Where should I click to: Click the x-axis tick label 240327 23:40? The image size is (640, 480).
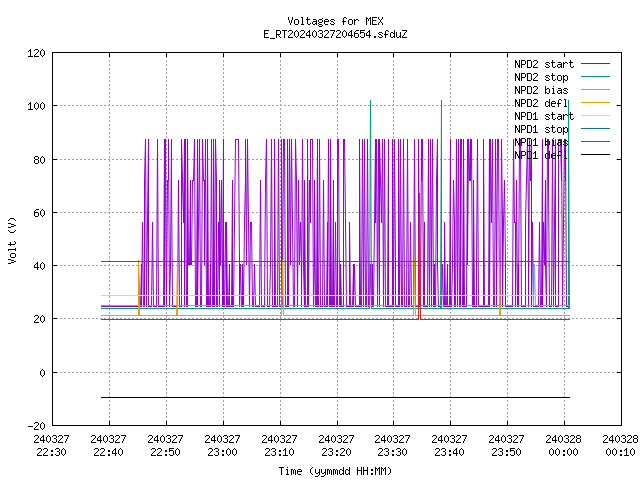click(x=449, y=446)
